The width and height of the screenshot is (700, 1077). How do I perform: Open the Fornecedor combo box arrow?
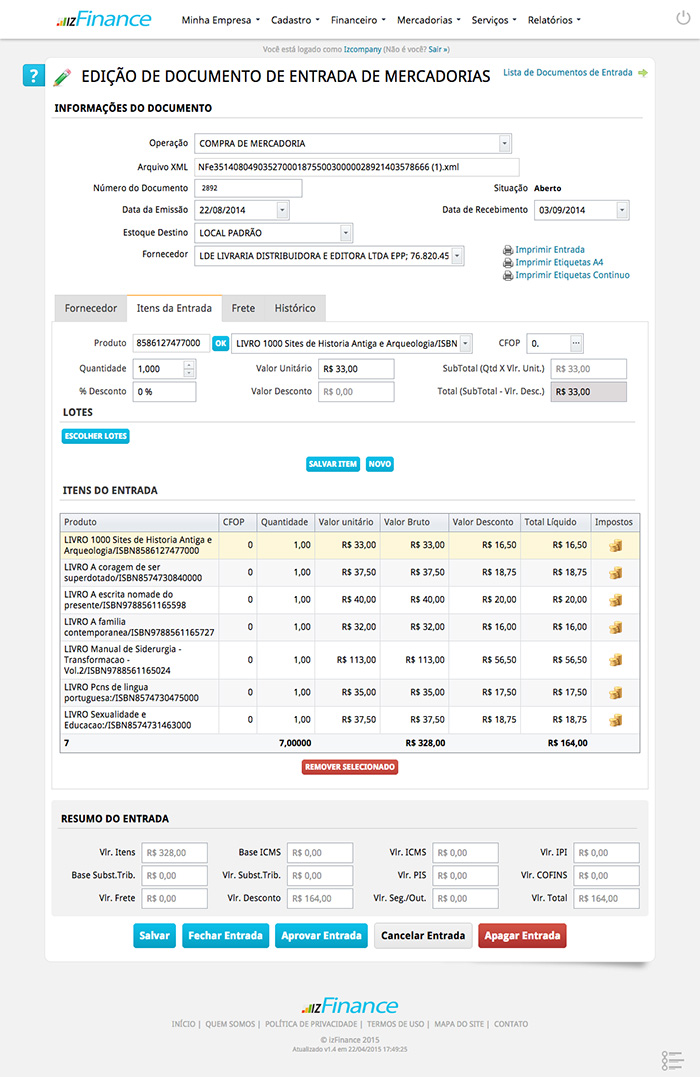click(x=458, y=256)
